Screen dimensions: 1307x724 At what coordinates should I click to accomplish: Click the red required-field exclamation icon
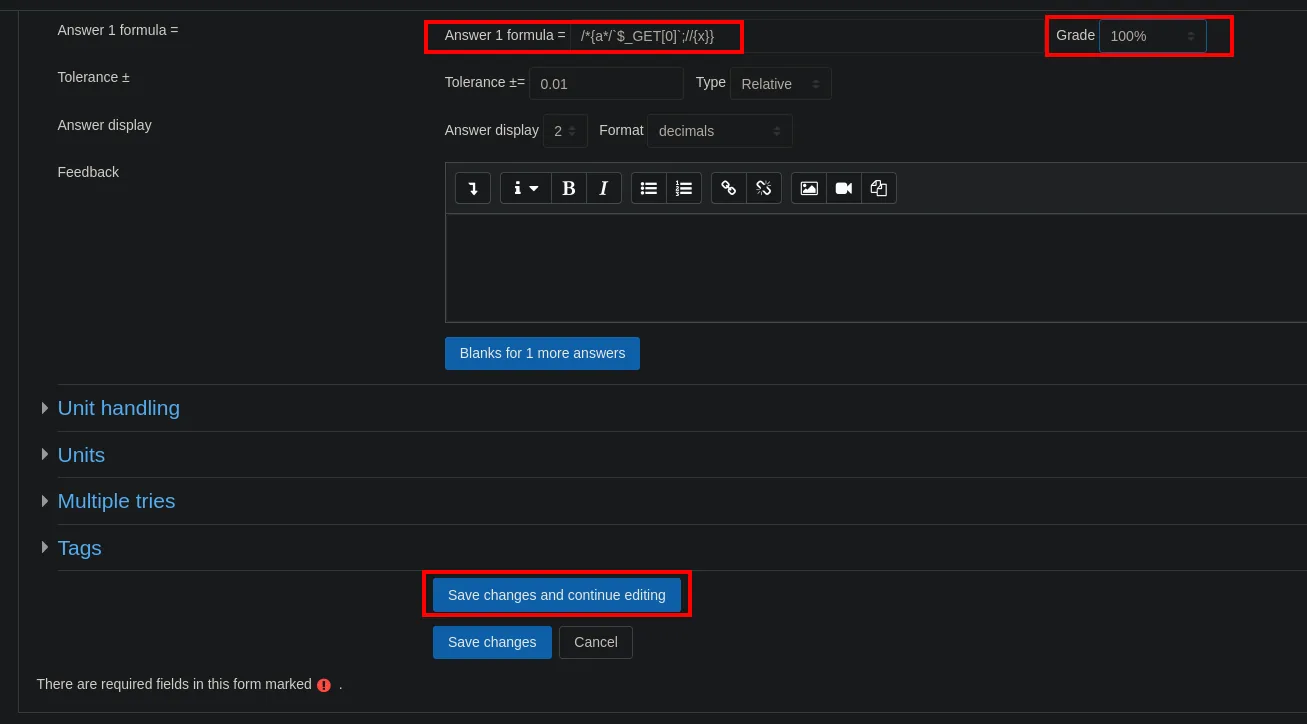coord(324,685)
